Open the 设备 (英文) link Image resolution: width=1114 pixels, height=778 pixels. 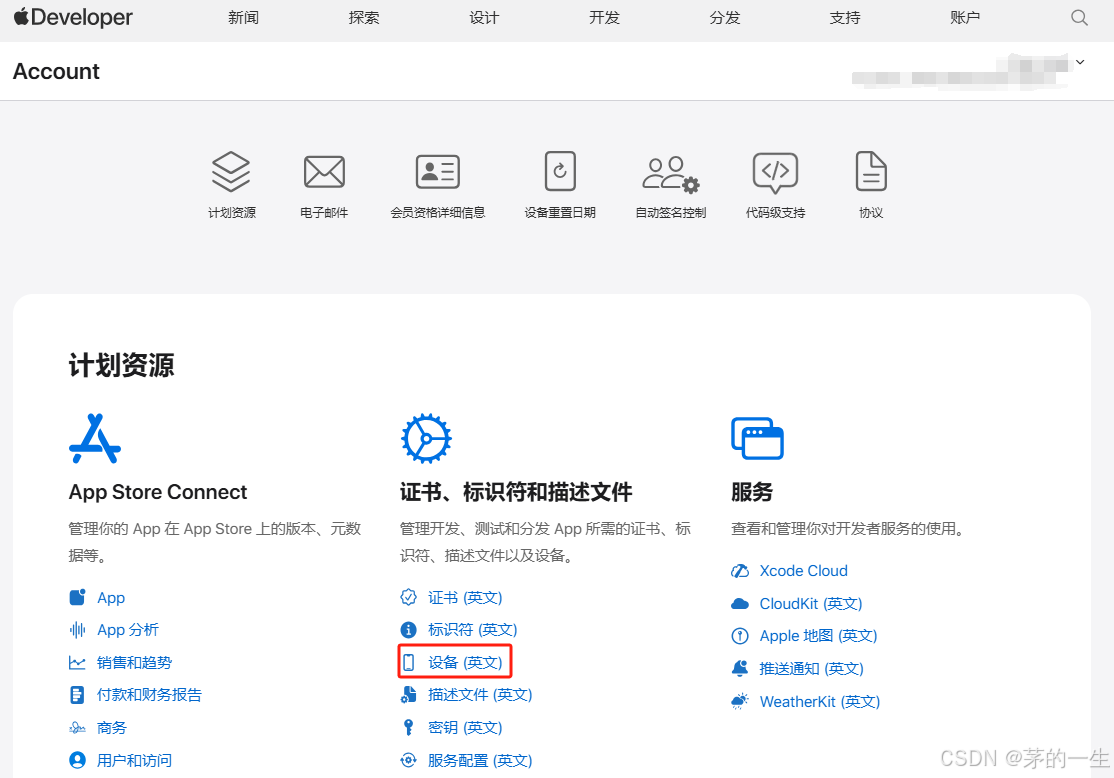[465, 663]
